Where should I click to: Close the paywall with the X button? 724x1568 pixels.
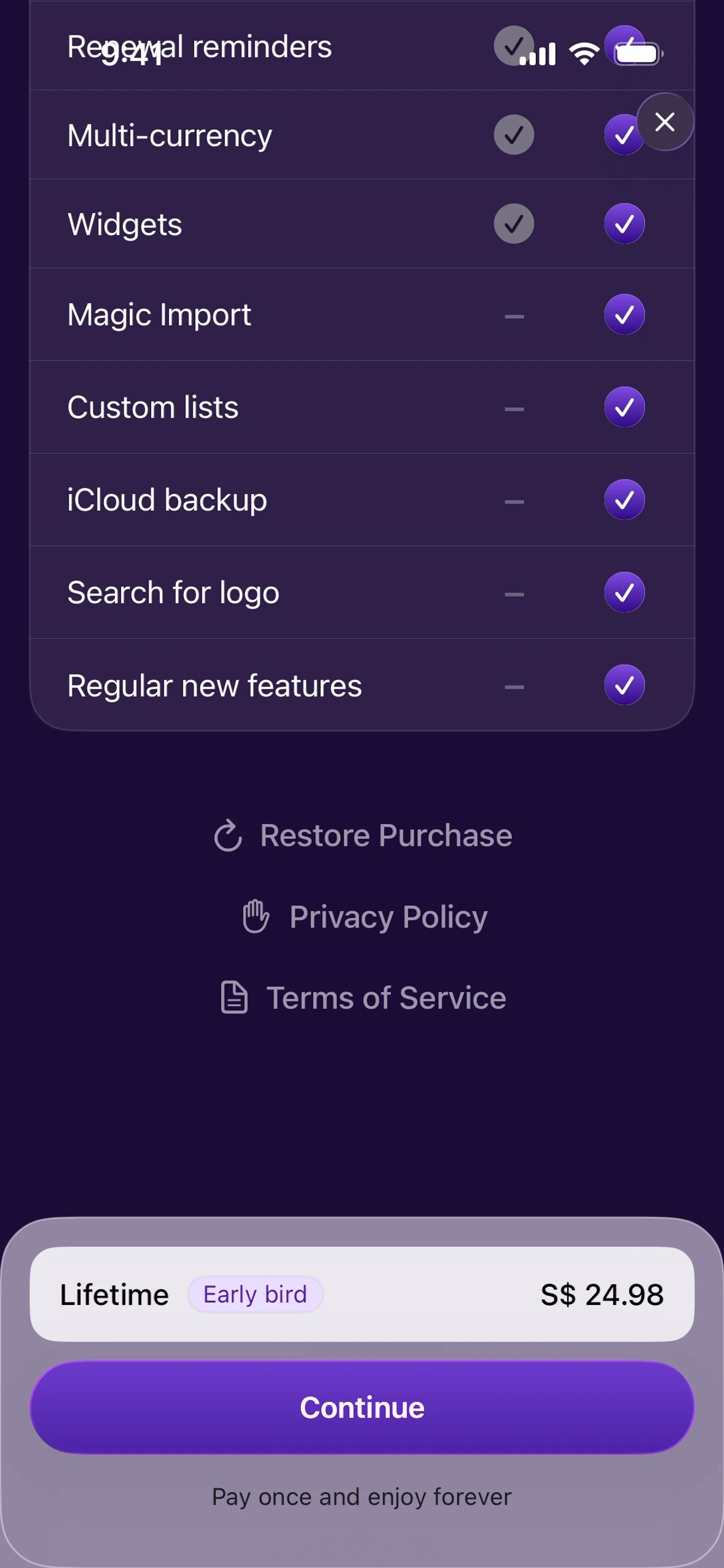point(664,122)
